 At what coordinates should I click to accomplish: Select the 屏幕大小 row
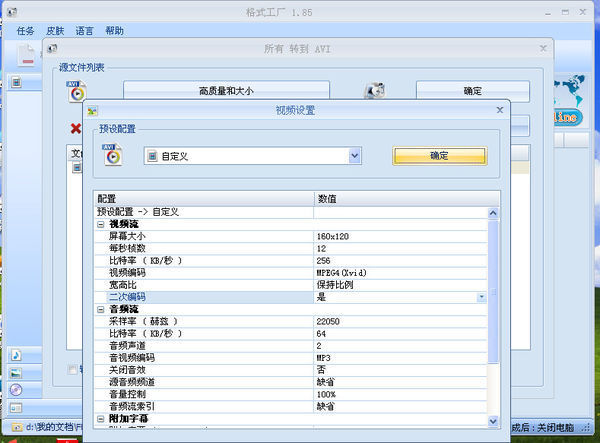pos(291,236)
